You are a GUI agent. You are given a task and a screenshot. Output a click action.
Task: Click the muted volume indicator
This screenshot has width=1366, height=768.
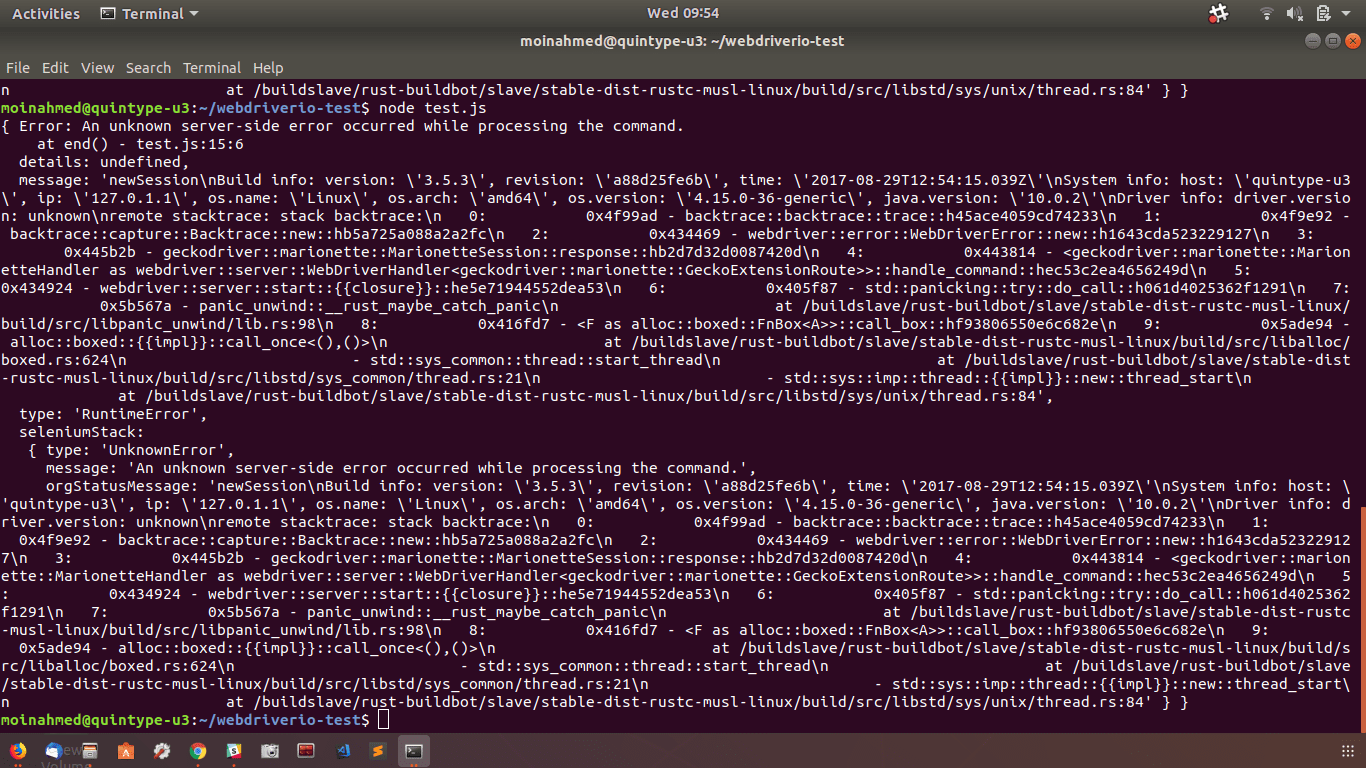point(1295,14)
